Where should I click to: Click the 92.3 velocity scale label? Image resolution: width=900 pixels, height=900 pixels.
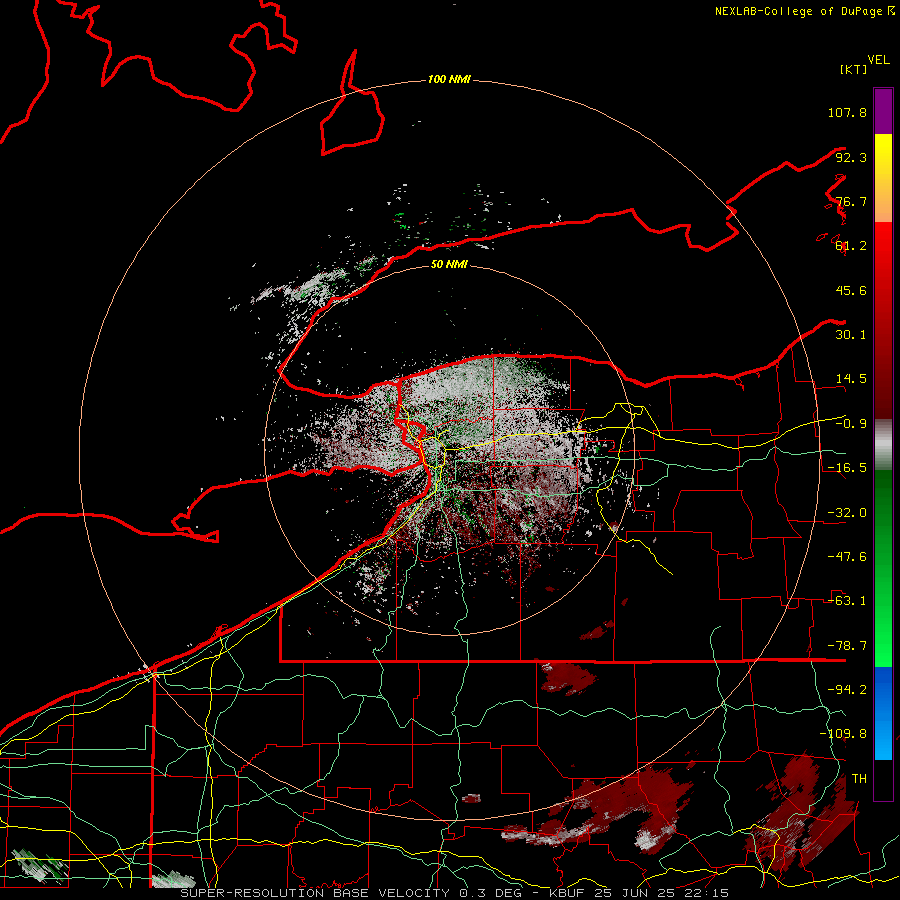(x=851, y=157)
